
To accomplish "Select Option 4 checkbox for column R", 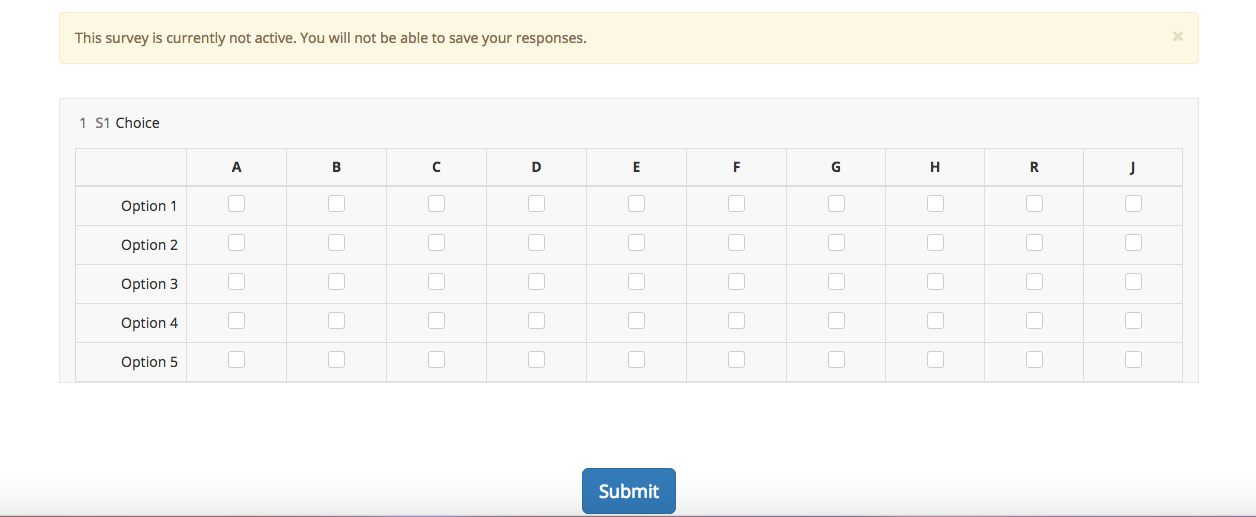I will point(1034,320).
